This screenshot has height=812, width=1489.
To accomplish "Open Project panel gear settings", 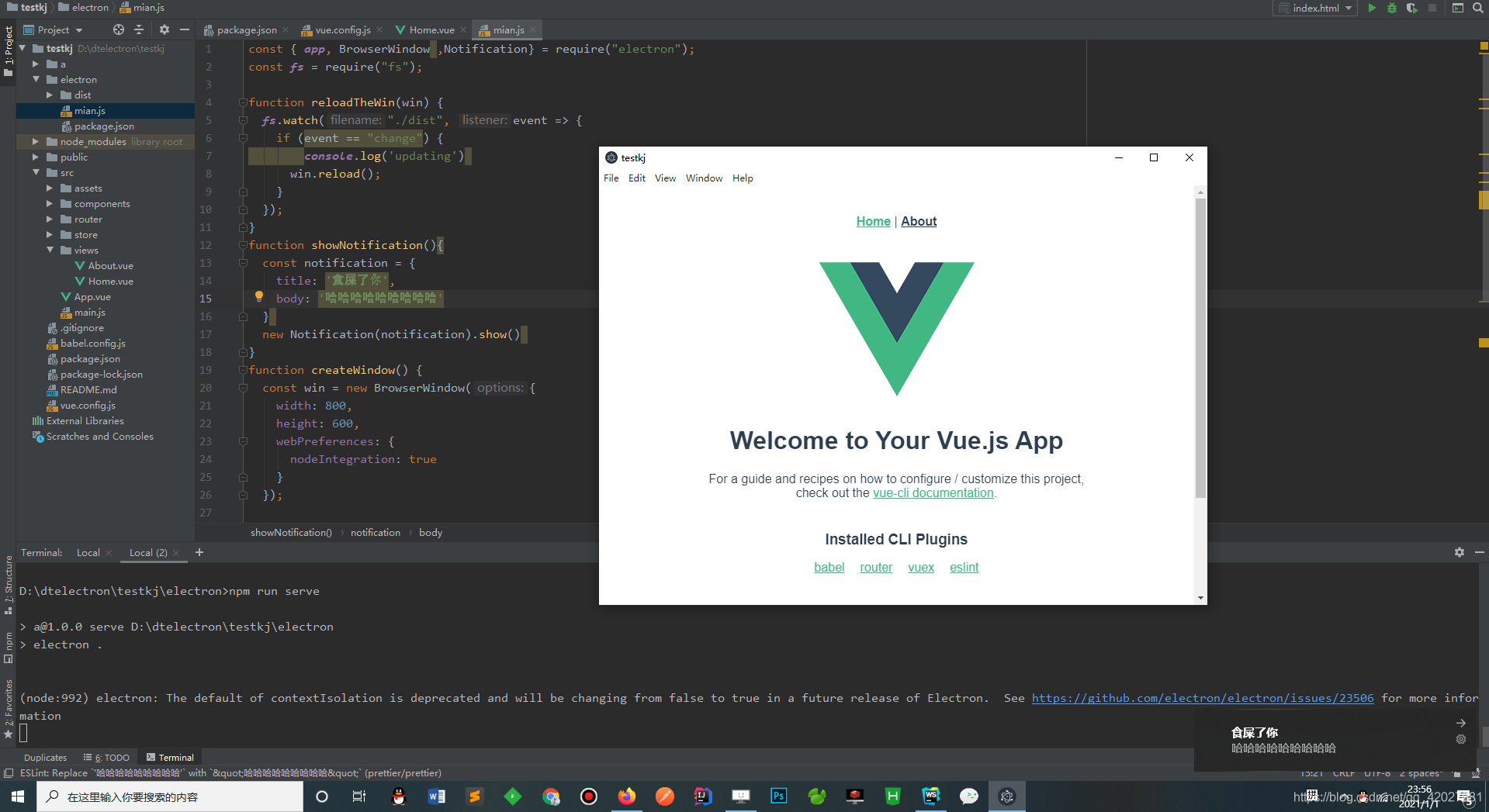I will 164,29.
